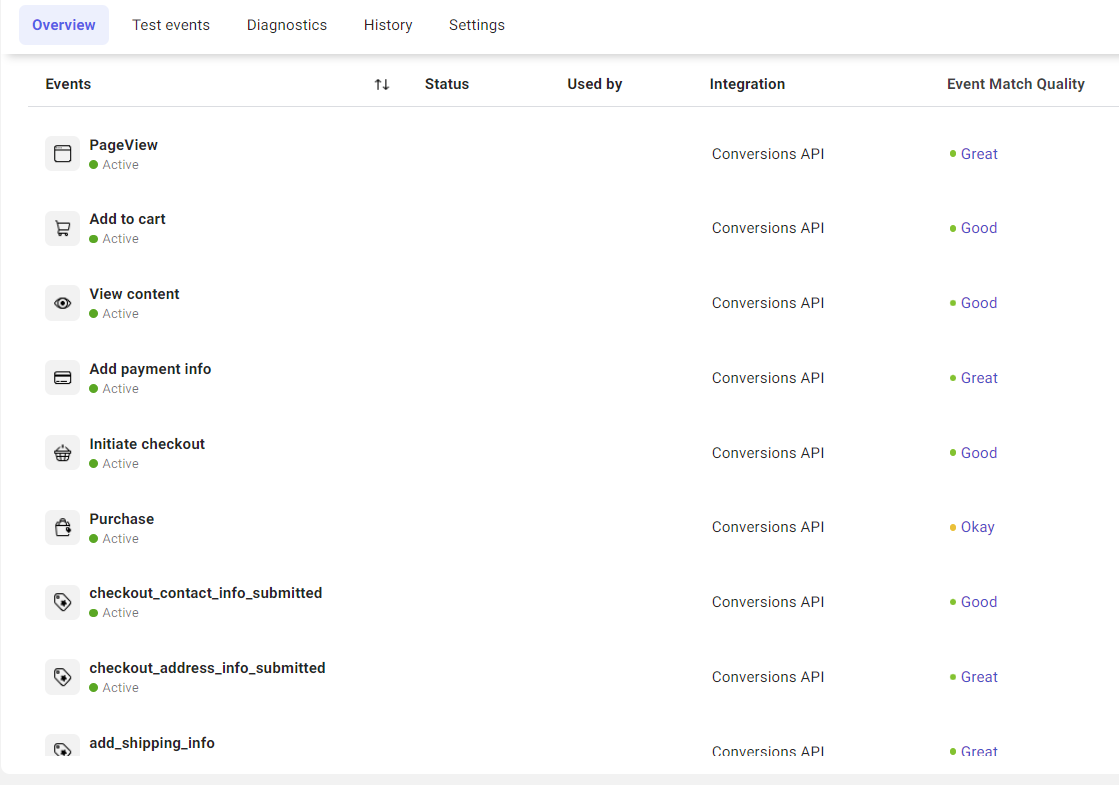
Task: Open Good match quality for Add to cart
Action: click(979, 228)
